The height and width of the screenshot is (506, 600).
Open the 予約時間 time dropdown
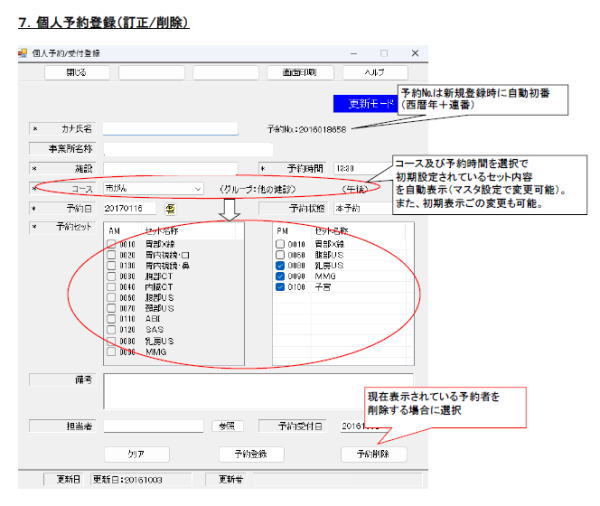pos(362,168)
